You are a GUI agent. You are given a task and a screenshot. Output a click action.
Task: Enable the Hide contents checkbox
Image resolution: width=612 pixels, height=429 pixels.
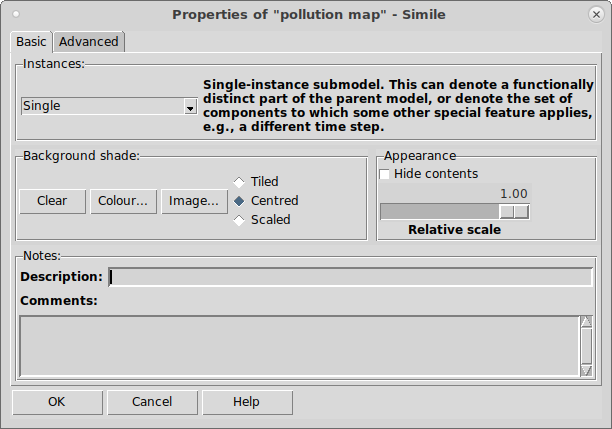click(x=384, y=174)
